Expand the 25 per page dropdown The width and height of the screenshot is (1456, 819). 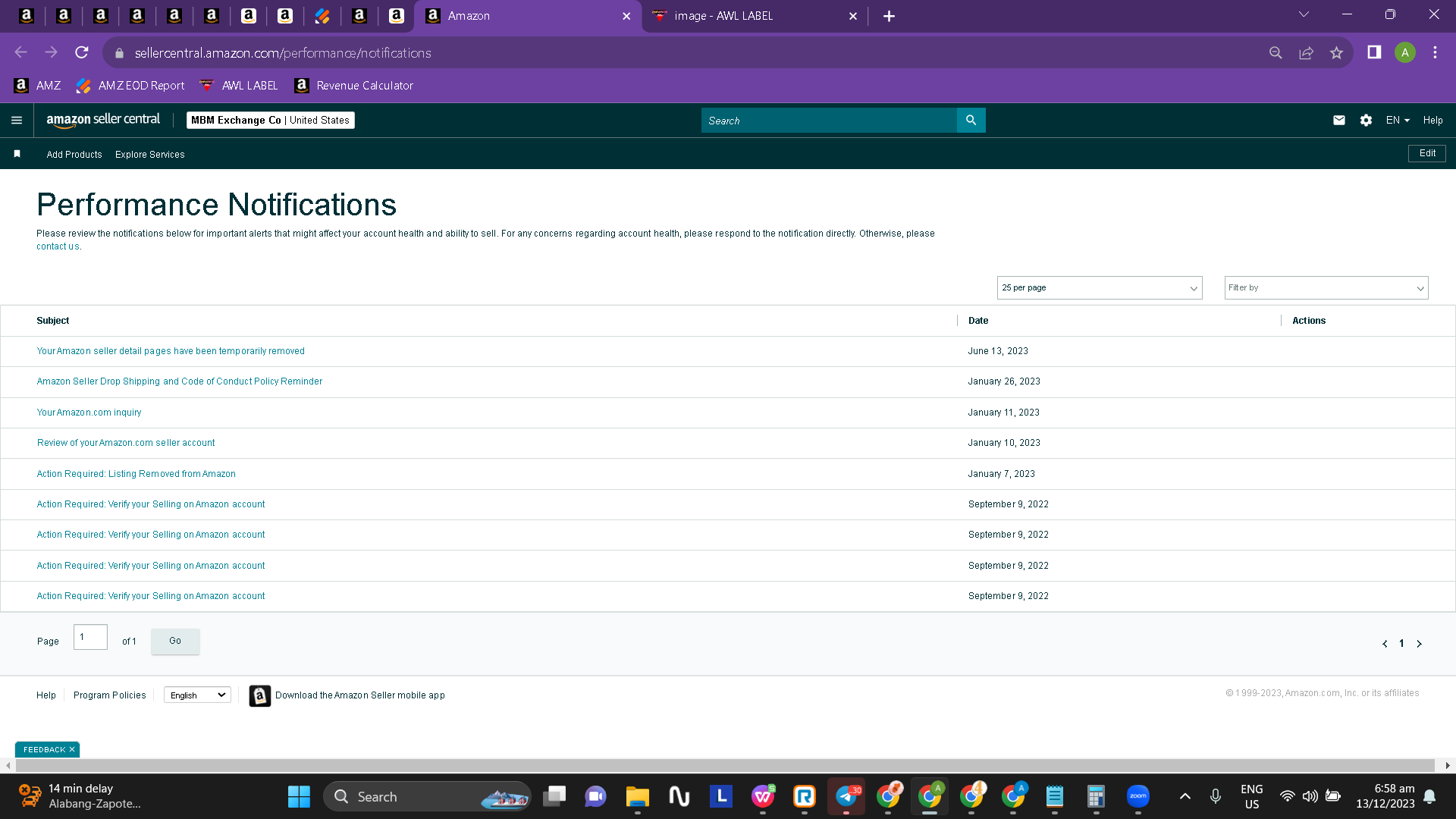click(1100, 288)
